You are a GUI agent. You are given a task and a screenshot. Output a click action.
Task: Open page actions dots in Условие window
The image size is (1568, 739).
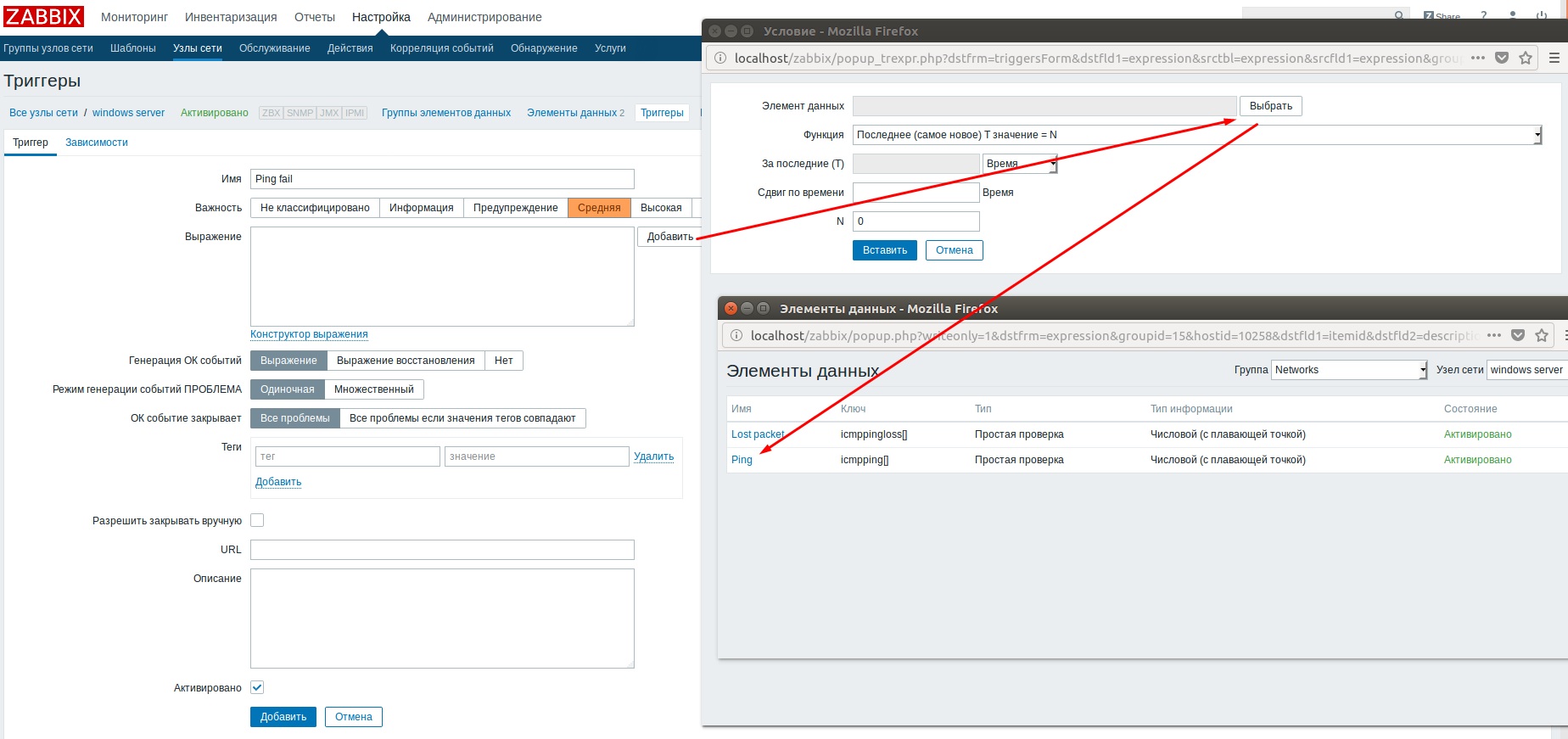point(1478,58)
